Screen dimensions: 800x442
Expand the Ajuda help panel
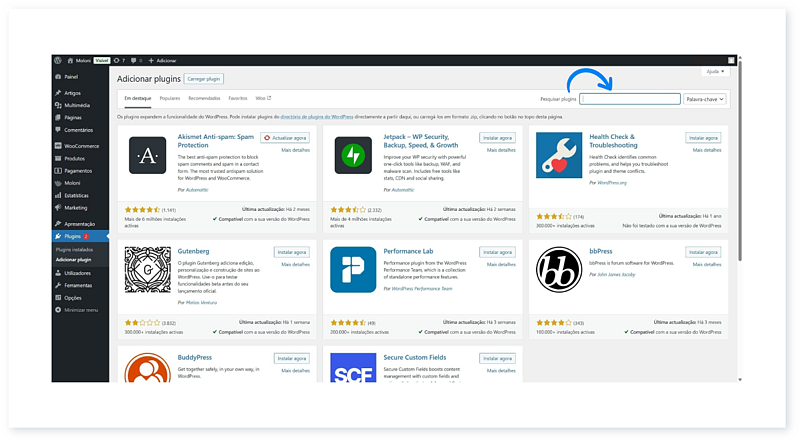(x=714, y=72)
